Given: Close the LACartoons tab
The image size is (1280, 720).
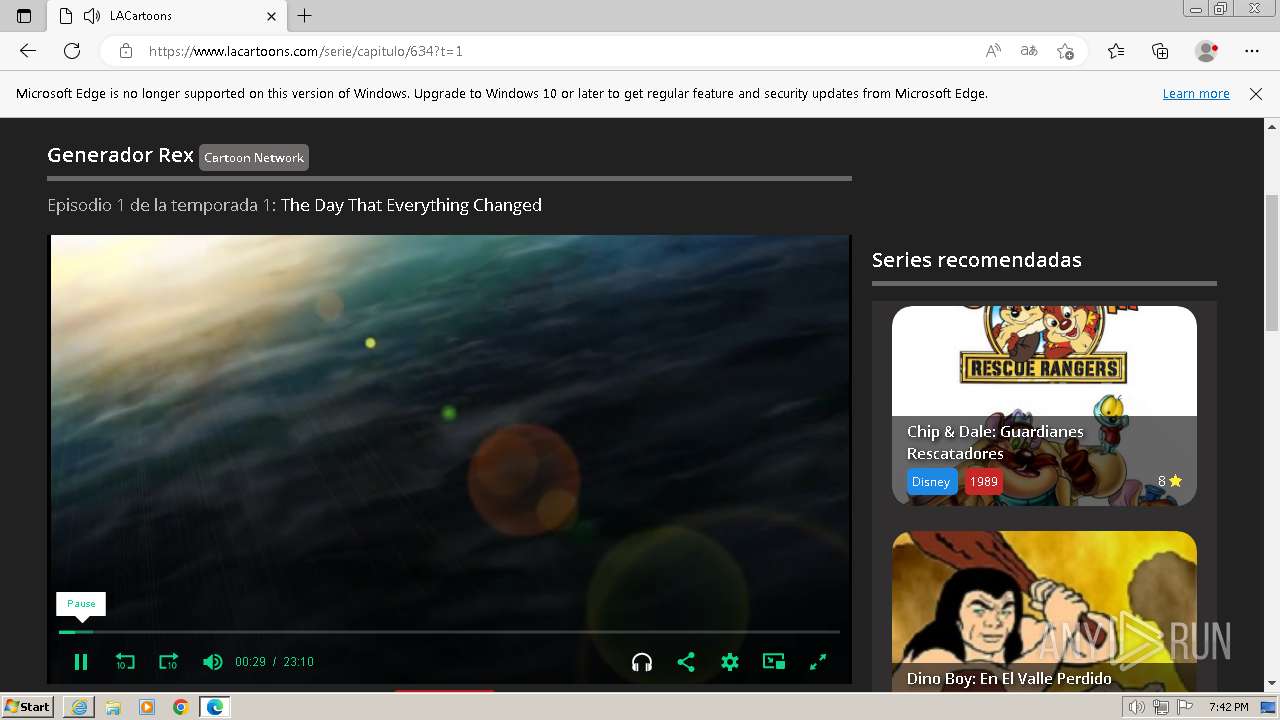Looking at the screenshot, I should 271,16.
